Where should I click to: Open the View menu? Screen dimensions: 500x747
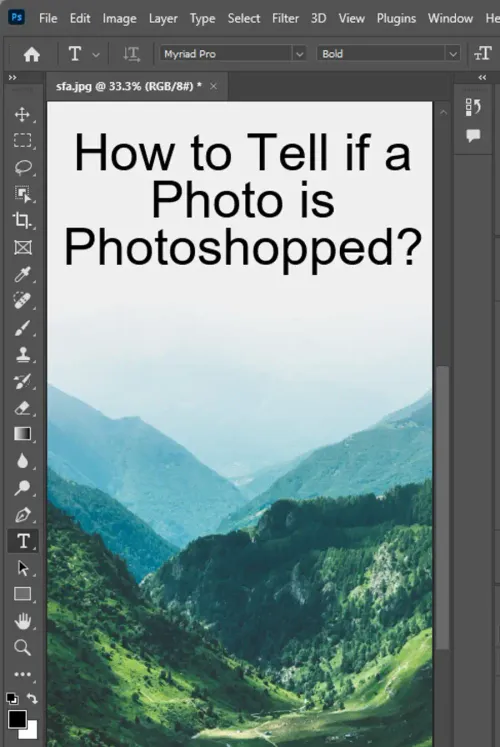point(351,19)
